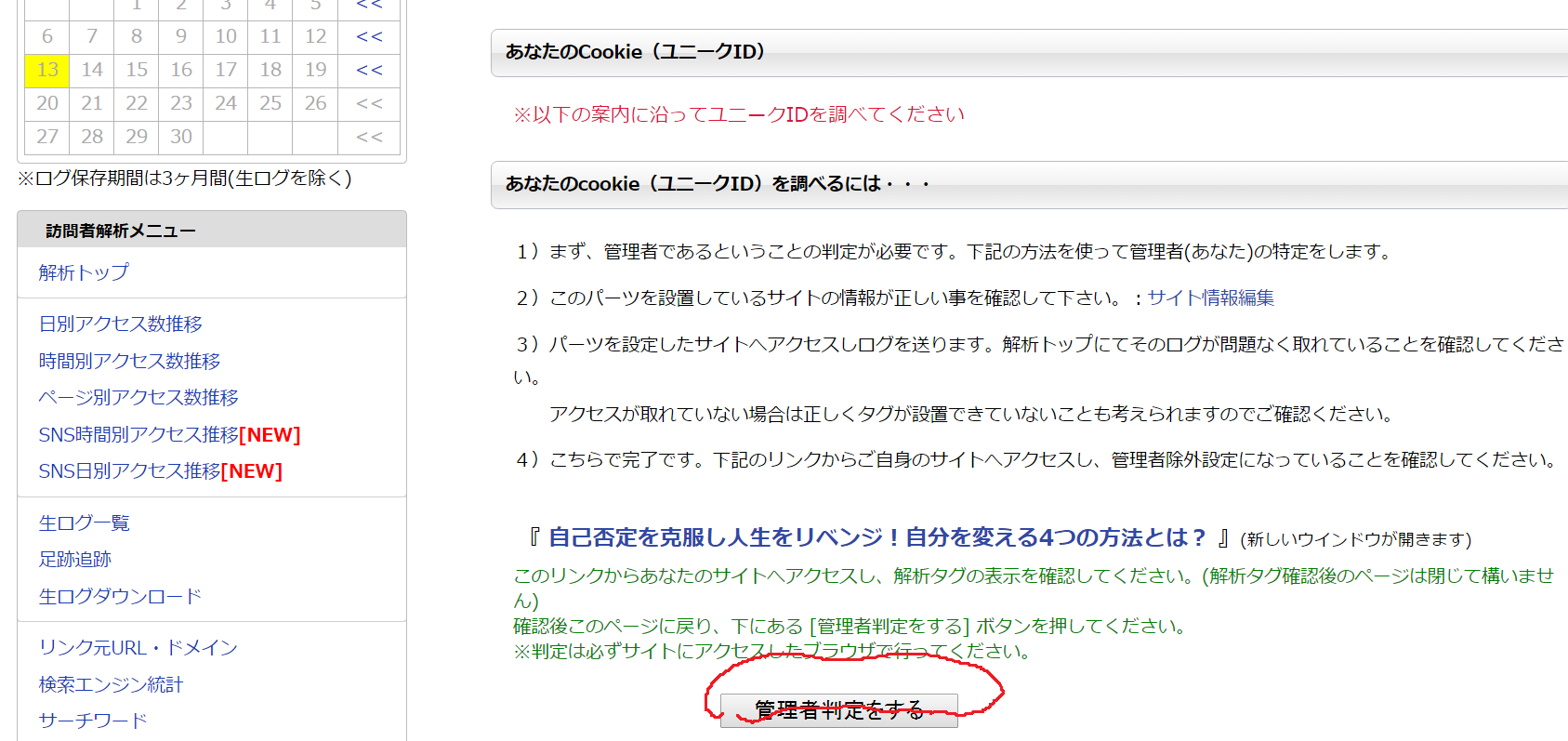Screen dimensions: 1568x741
Task: Select calendar day 30
Action: point(181,137)
